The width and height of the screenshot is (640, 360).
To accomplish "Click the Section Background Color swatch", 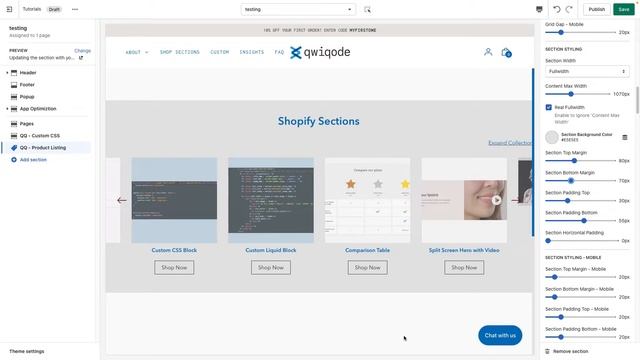I will click(551, 137).
